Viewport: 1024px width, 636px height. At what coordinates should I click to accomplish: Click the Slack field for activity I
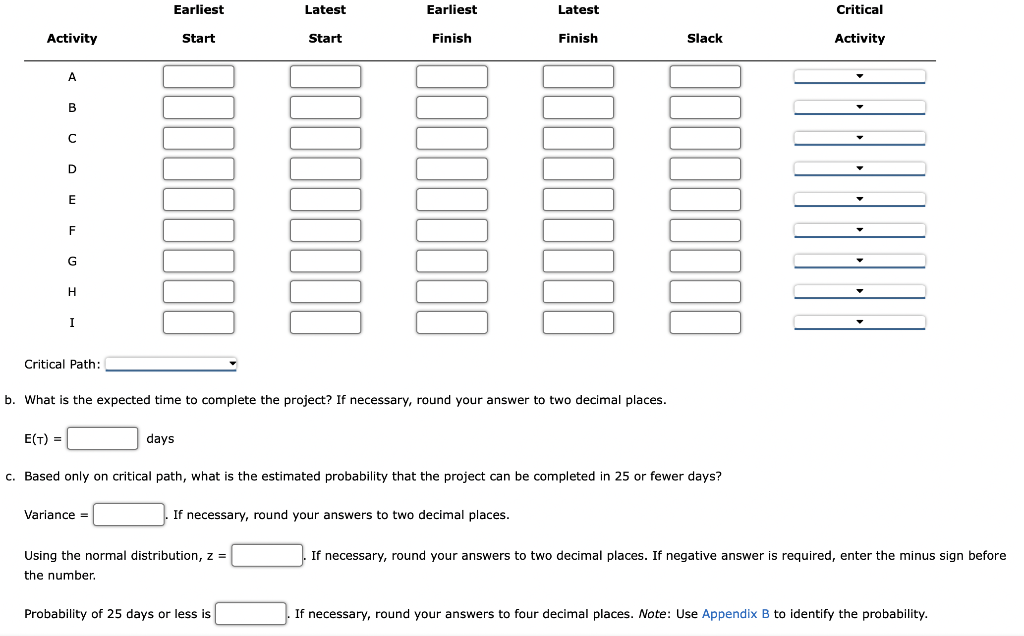tap(705, 321)
